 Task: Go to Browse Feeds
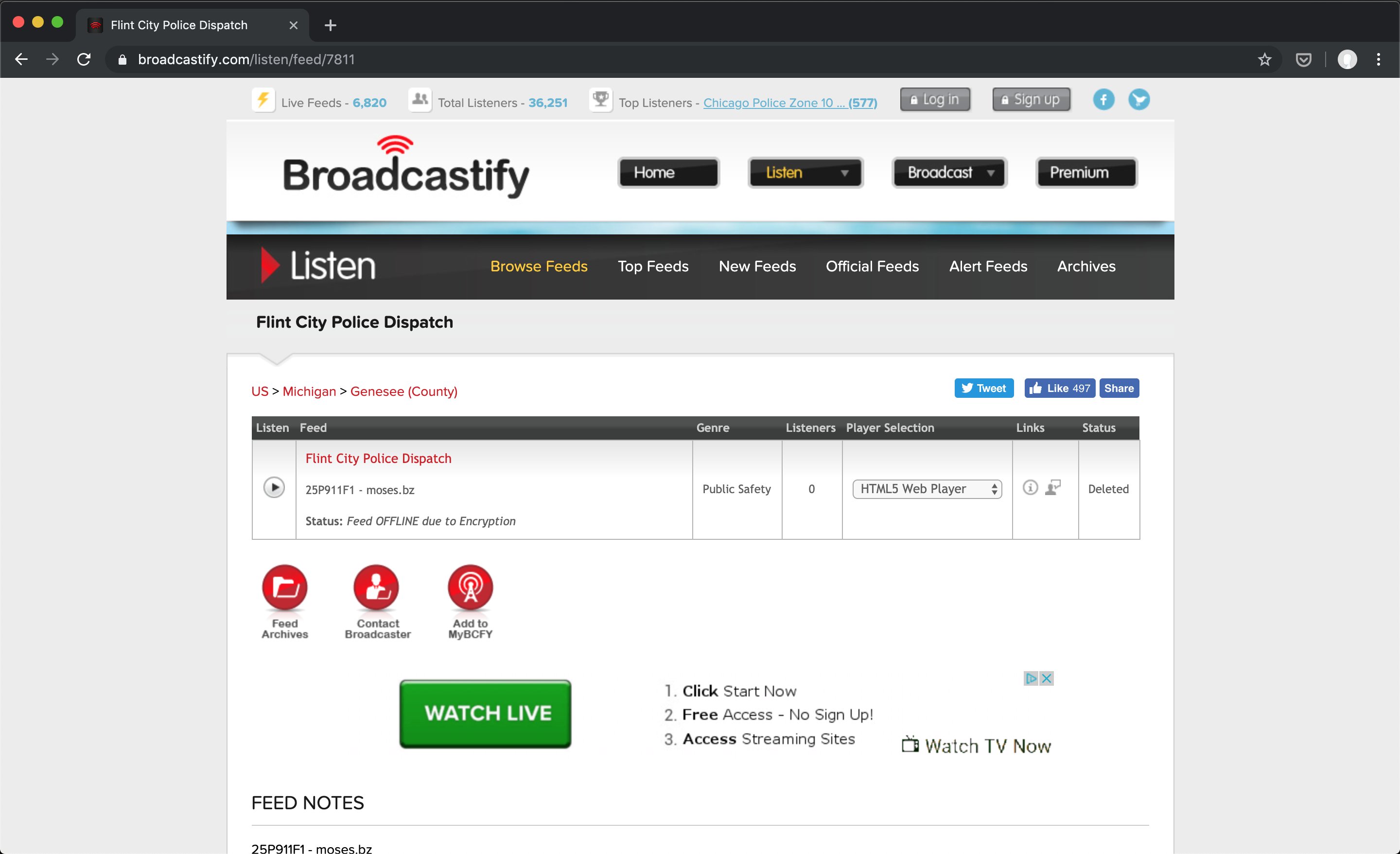[539, 266]
